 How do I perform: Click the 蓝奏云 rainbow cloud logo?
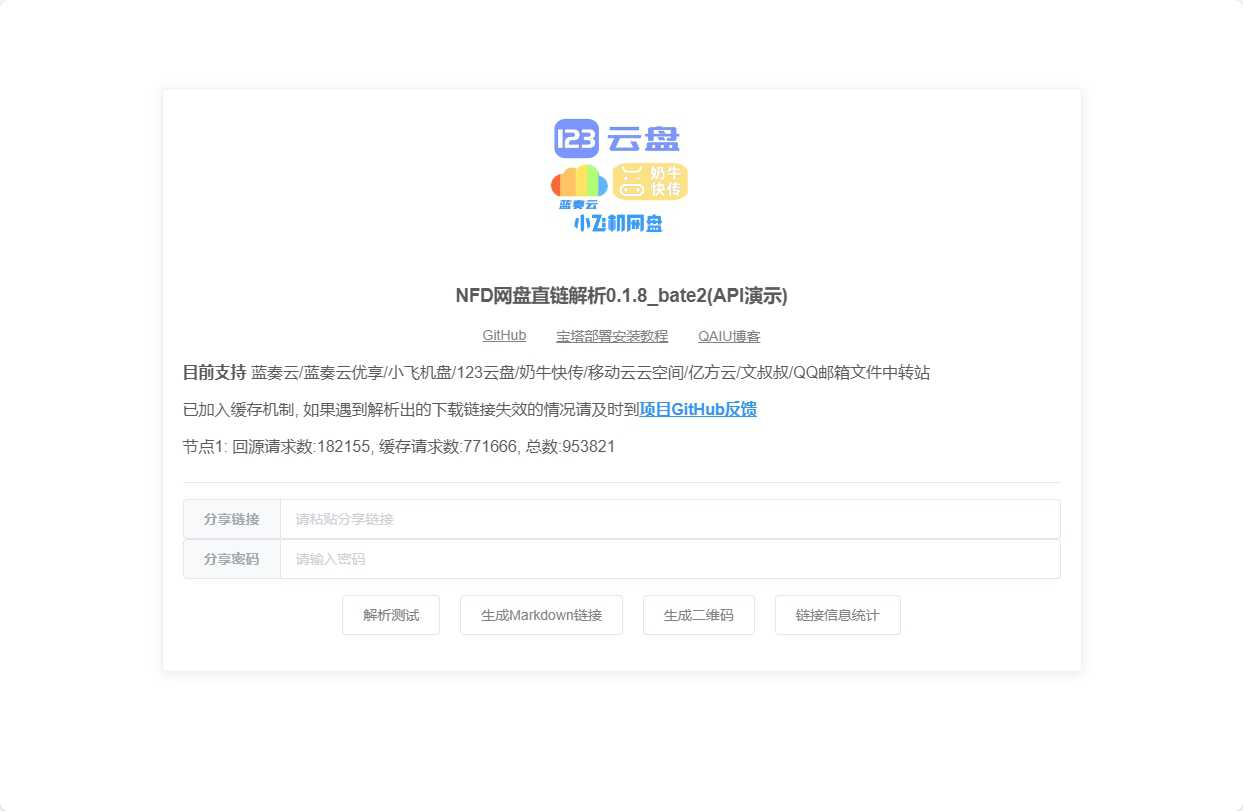pyautogui.click(x=579, y=186)
